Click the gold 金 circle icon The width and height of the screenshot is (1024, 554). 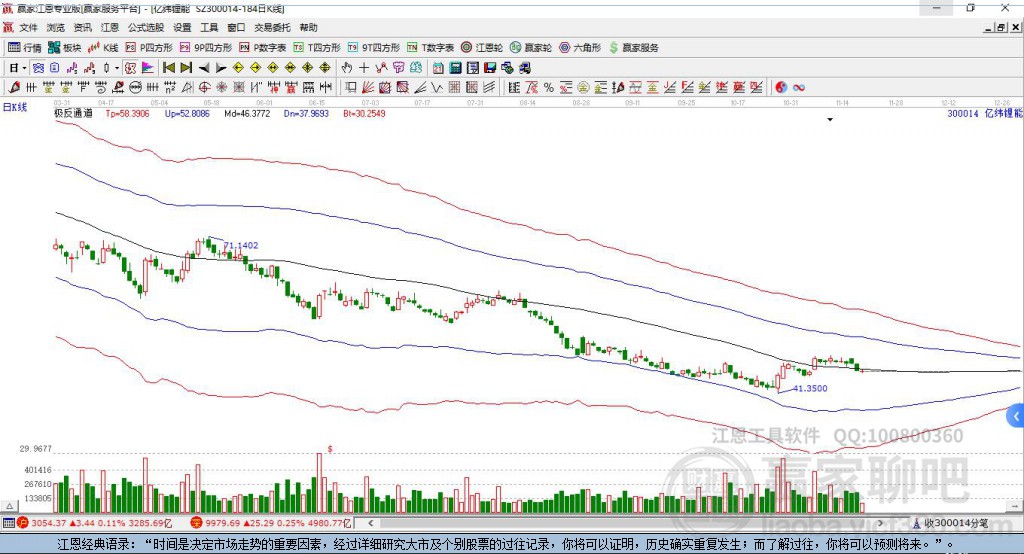click(583, 87)
